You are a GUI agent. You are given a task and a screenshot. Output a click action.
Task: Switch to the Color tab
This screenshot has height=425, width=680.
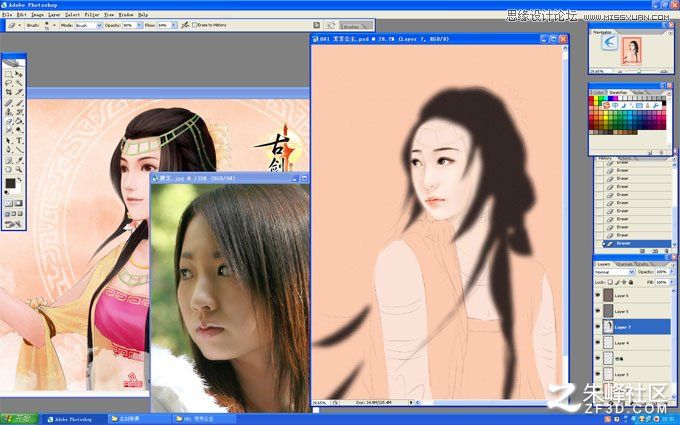pos(599,92)
